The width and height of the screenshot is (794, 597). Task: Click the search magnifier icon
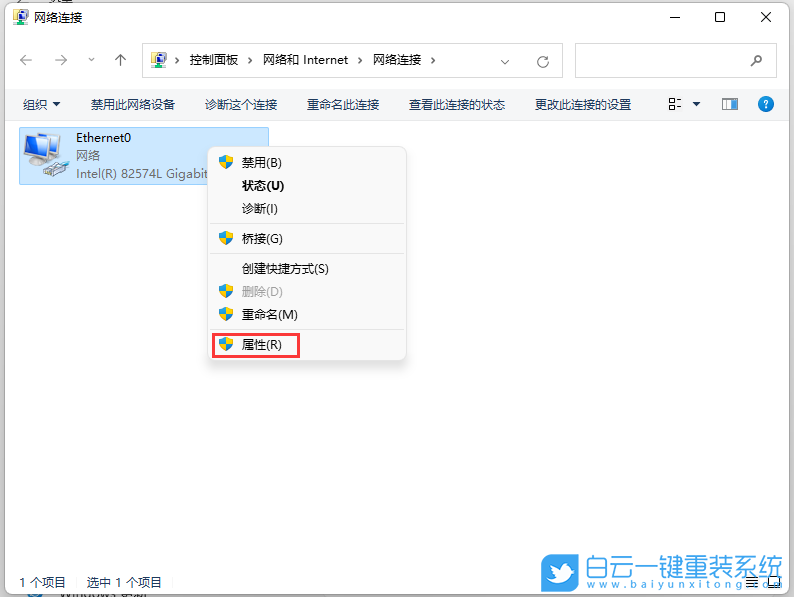pos(756,61)
